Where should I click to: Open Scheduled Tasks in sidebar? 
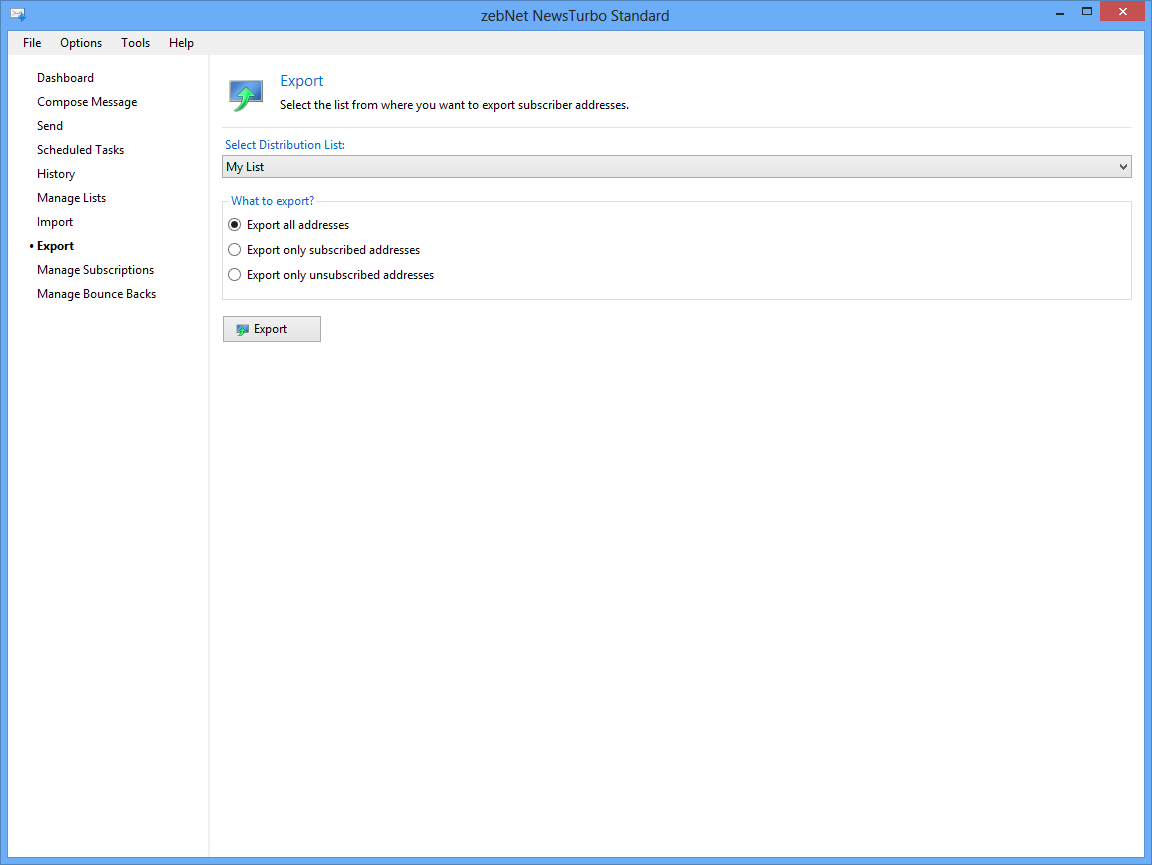tap(81, 150)
